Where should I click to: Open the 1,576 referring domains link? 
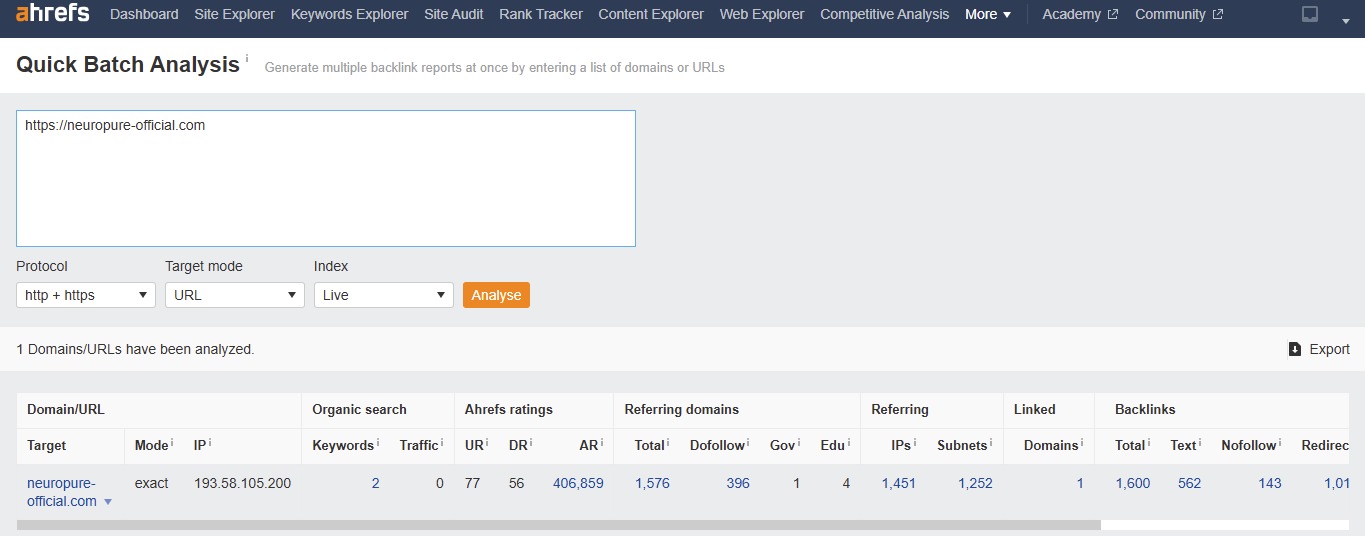tap(652, 483)
